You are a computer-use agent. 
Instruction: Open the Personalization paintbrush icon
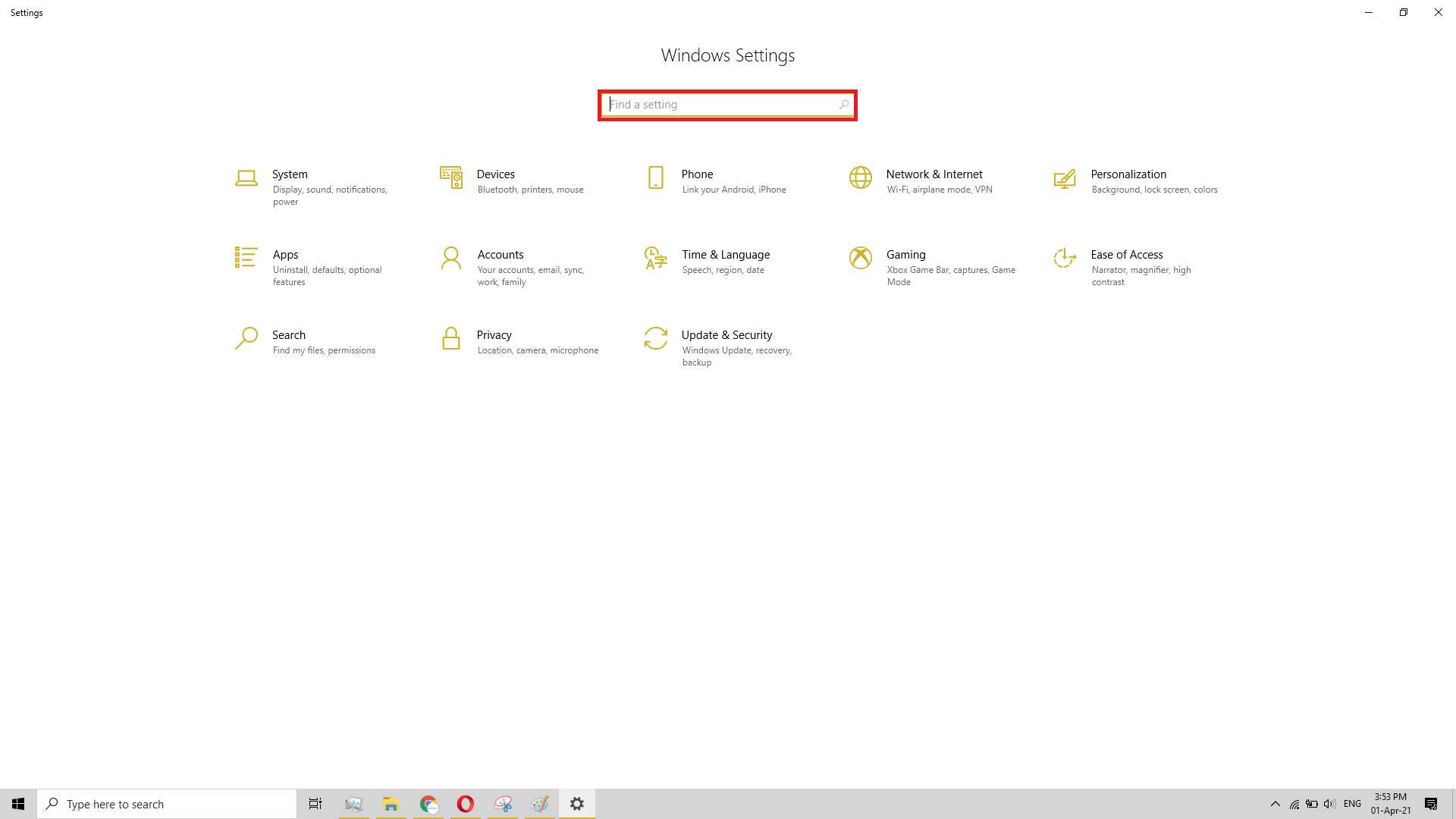click(1065, 178)
